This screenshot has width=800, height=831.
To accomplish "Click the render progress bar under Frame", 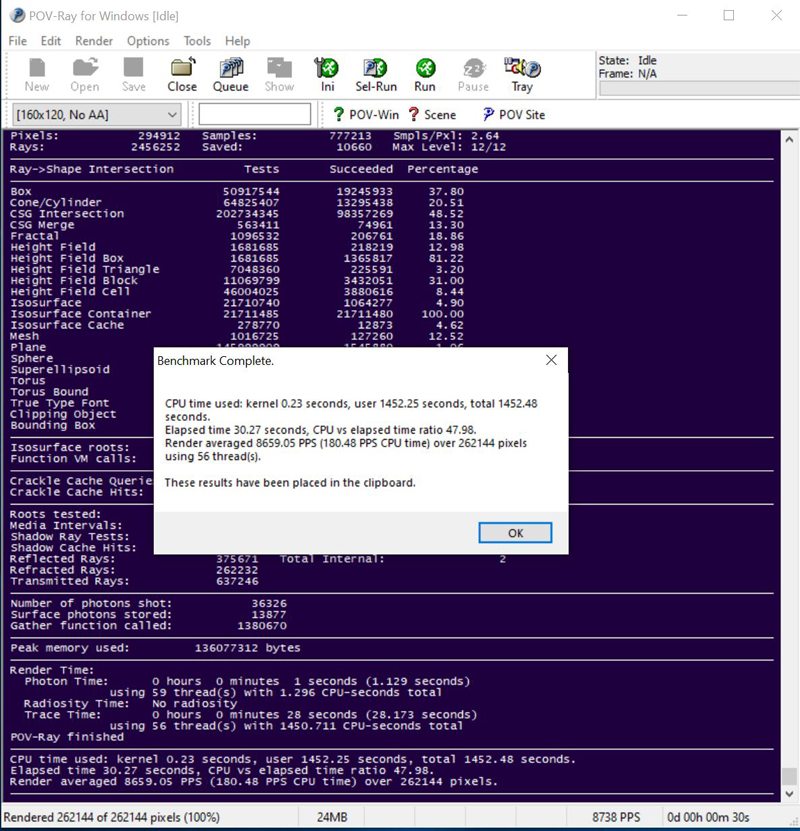I will tap(699, 89).
